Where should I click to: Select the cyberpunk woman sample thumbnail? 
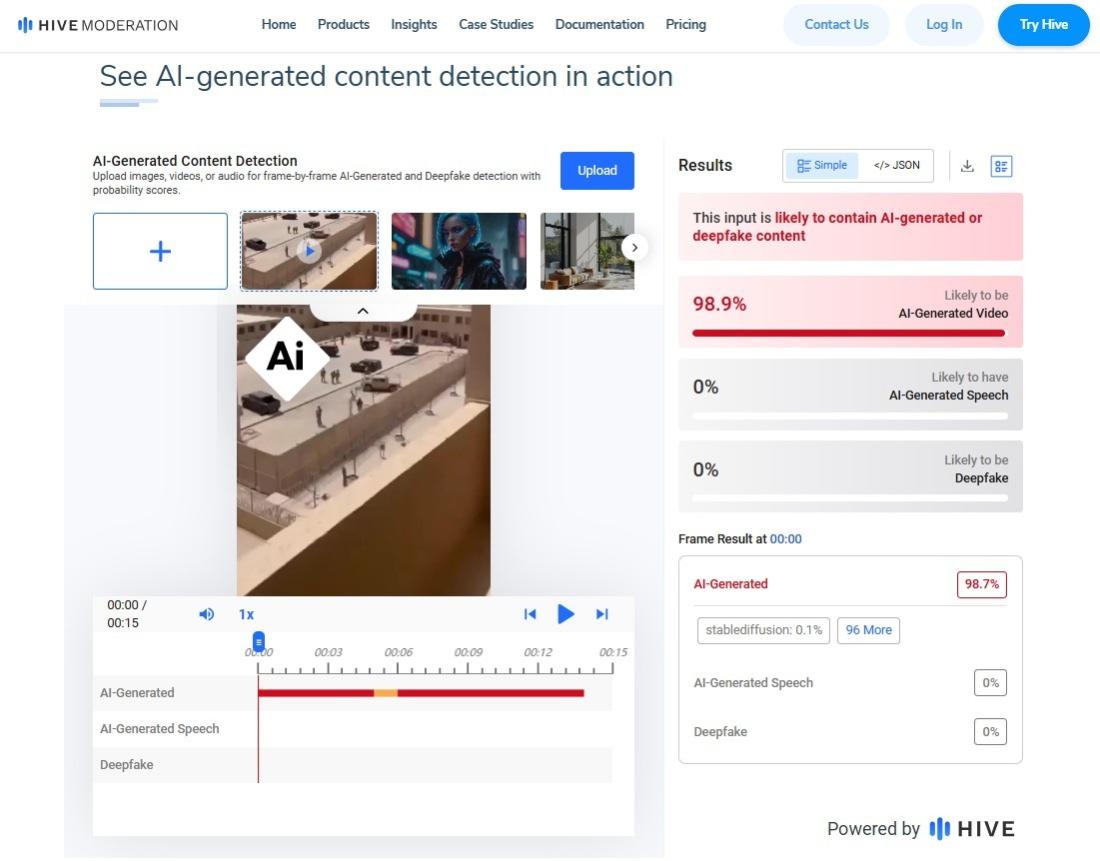click(458, 251)
